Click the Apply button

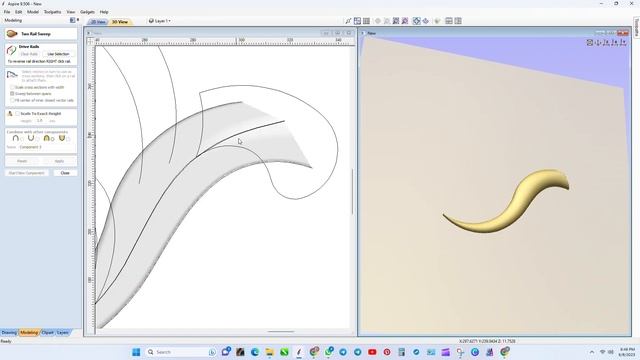(x=59, y=161)
